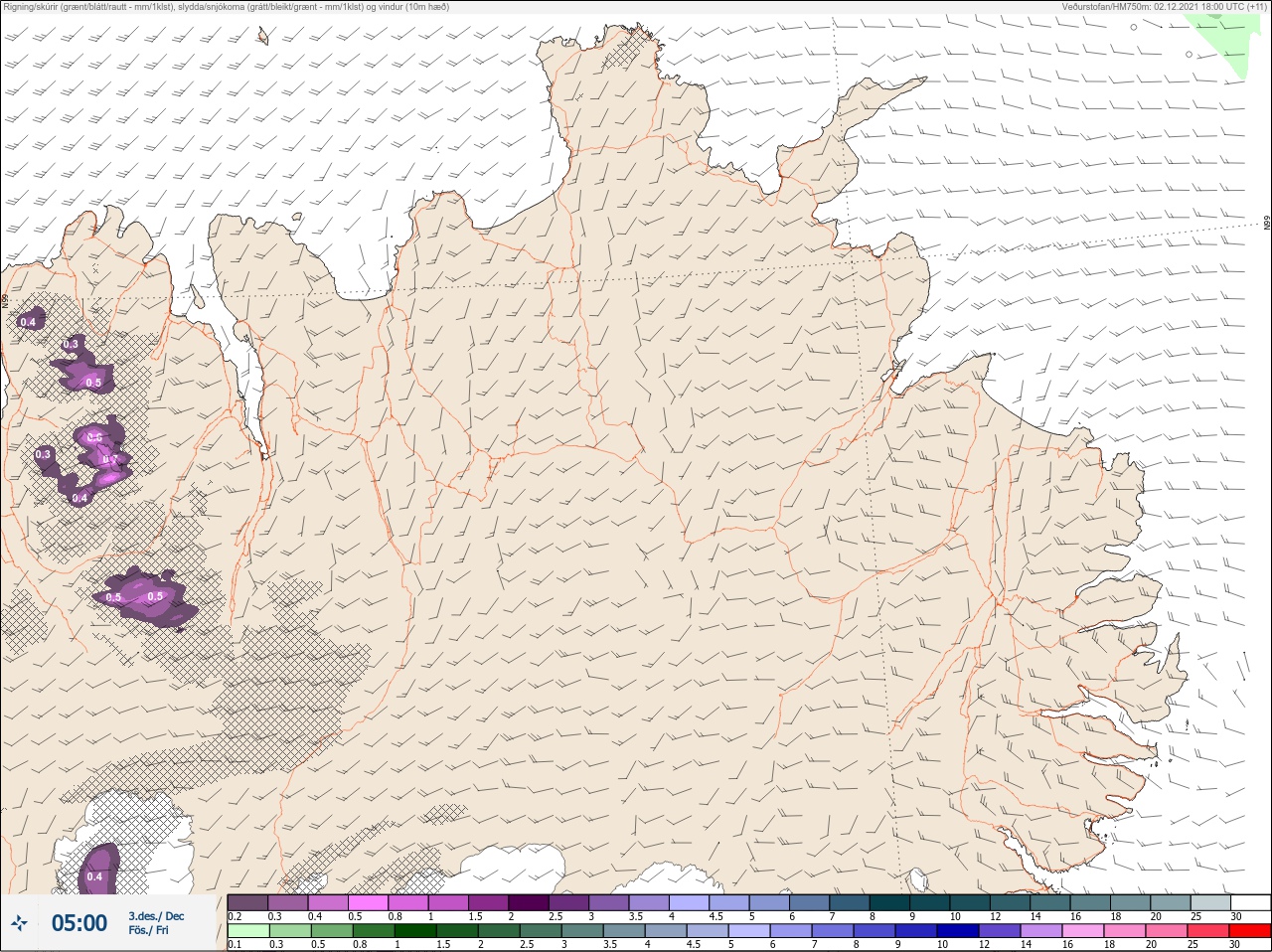1272x952 pixels.
Task: Click the '0.2' label in the purple legend
Action: click(235, 916)
